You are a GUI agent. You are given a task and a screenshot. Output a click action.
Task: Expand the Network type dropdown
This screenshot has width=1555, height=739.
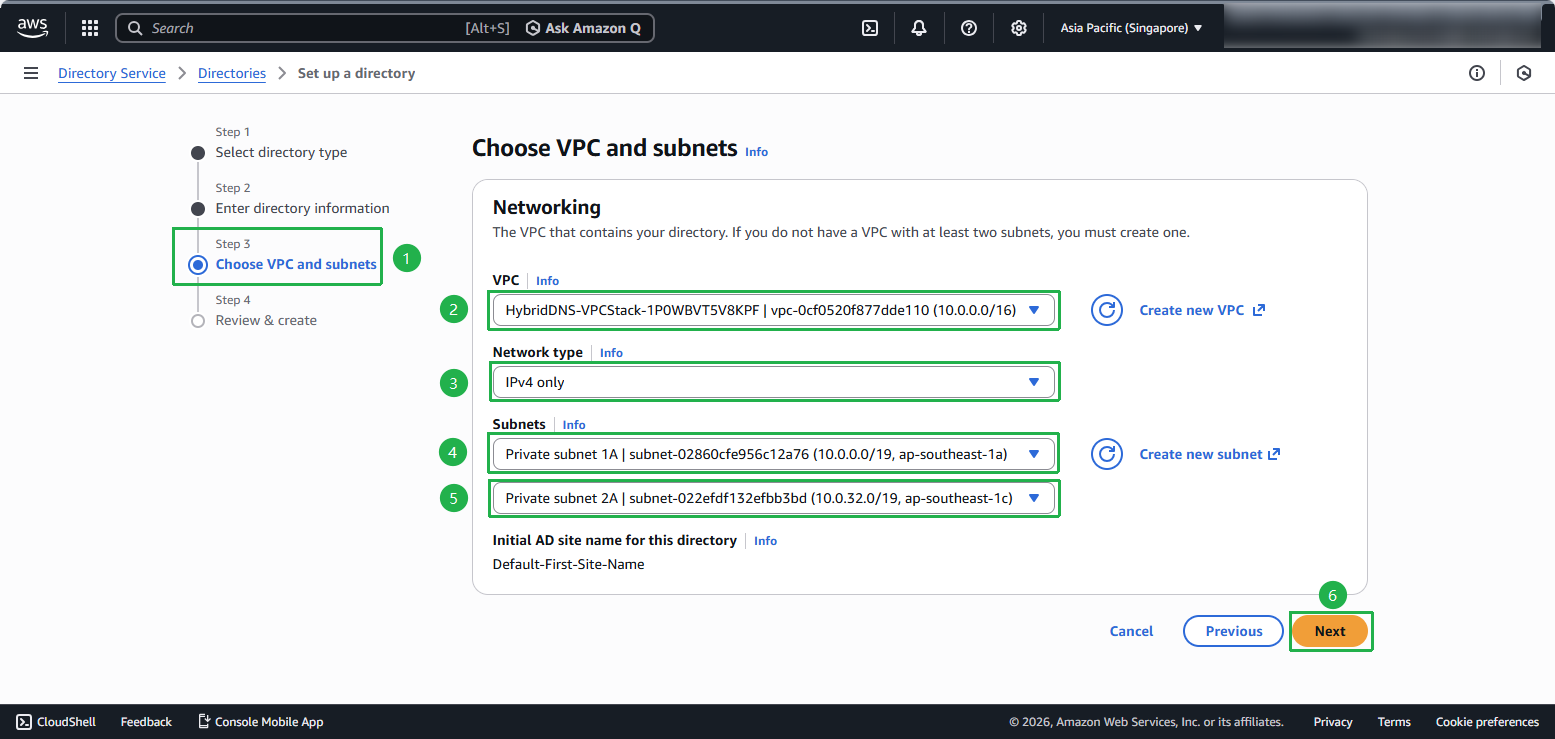point(773,382)
